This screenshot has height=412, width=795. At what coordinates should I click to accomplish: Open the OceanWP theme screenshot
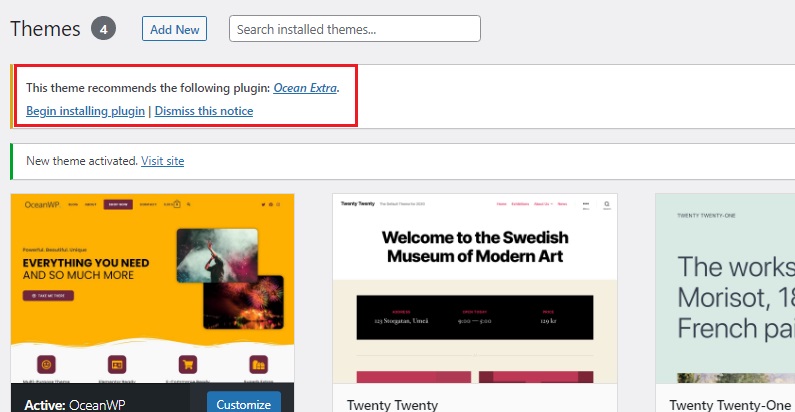click(153, 288)
